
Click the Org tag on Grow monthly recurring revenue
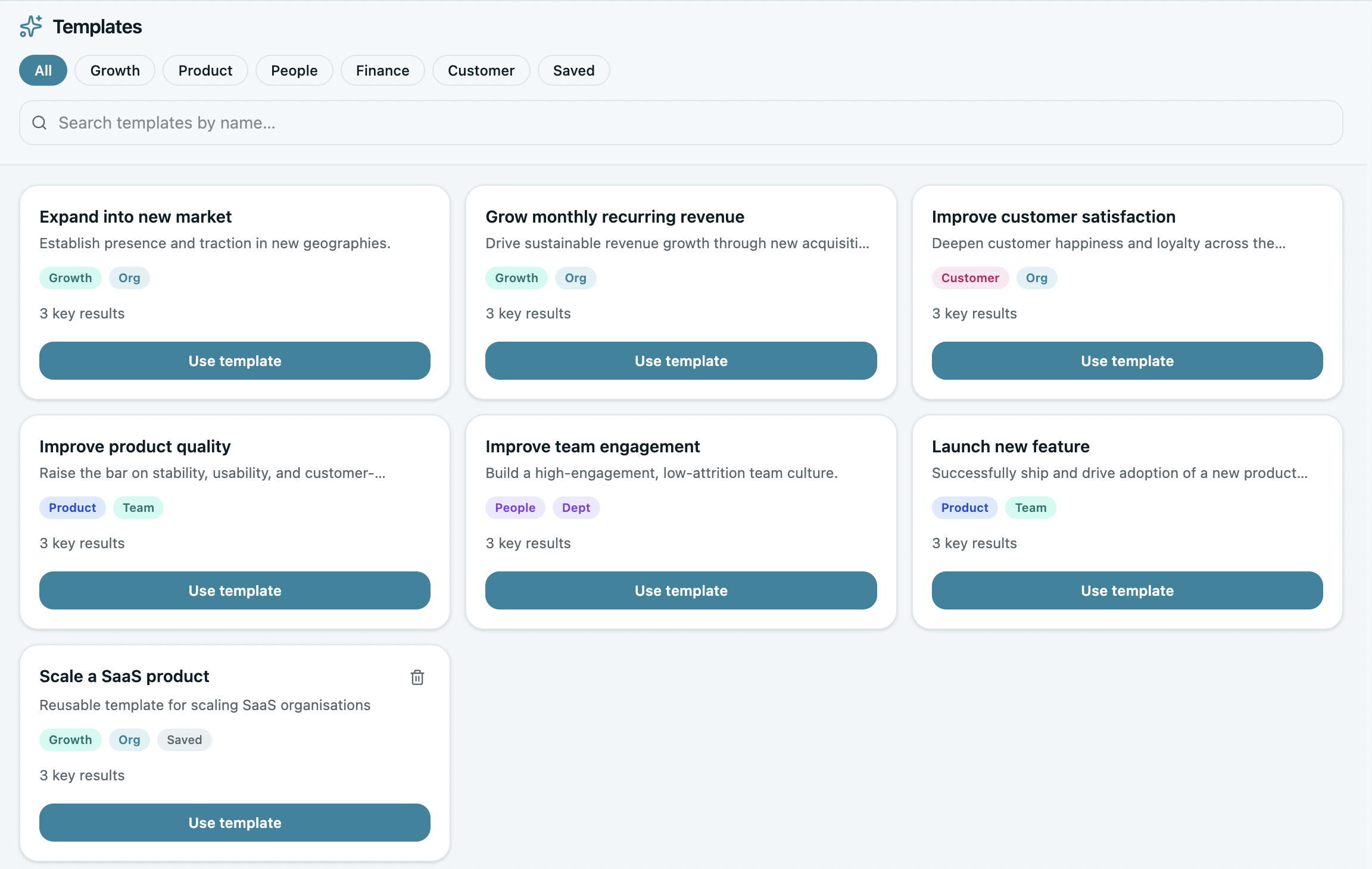[575, 278]
